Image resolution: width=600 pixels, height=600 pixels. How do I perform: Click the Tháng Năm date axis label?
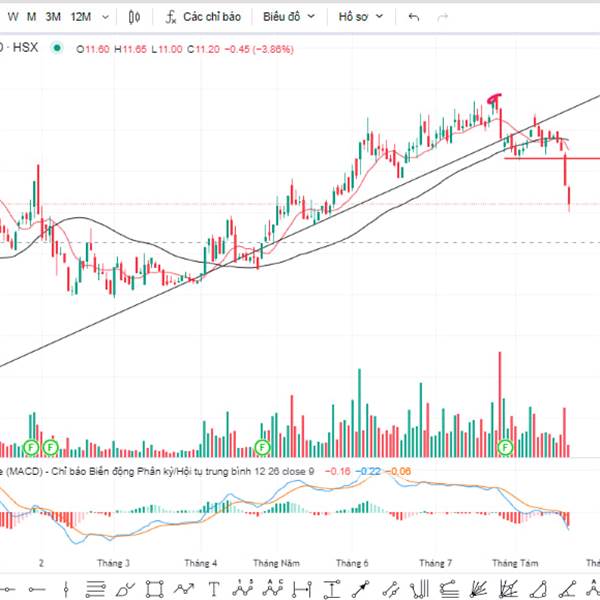point(276,563)
